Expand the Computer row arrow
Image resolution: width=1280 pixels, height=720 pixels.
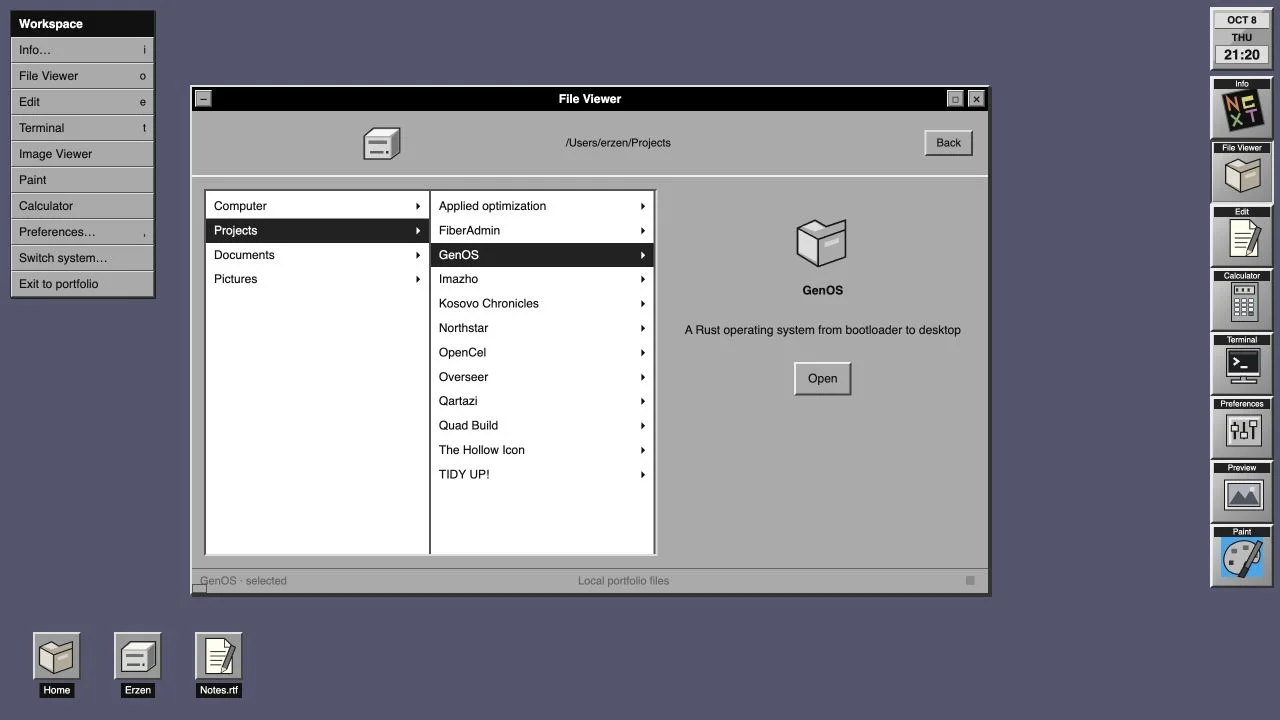click(418, 206)
